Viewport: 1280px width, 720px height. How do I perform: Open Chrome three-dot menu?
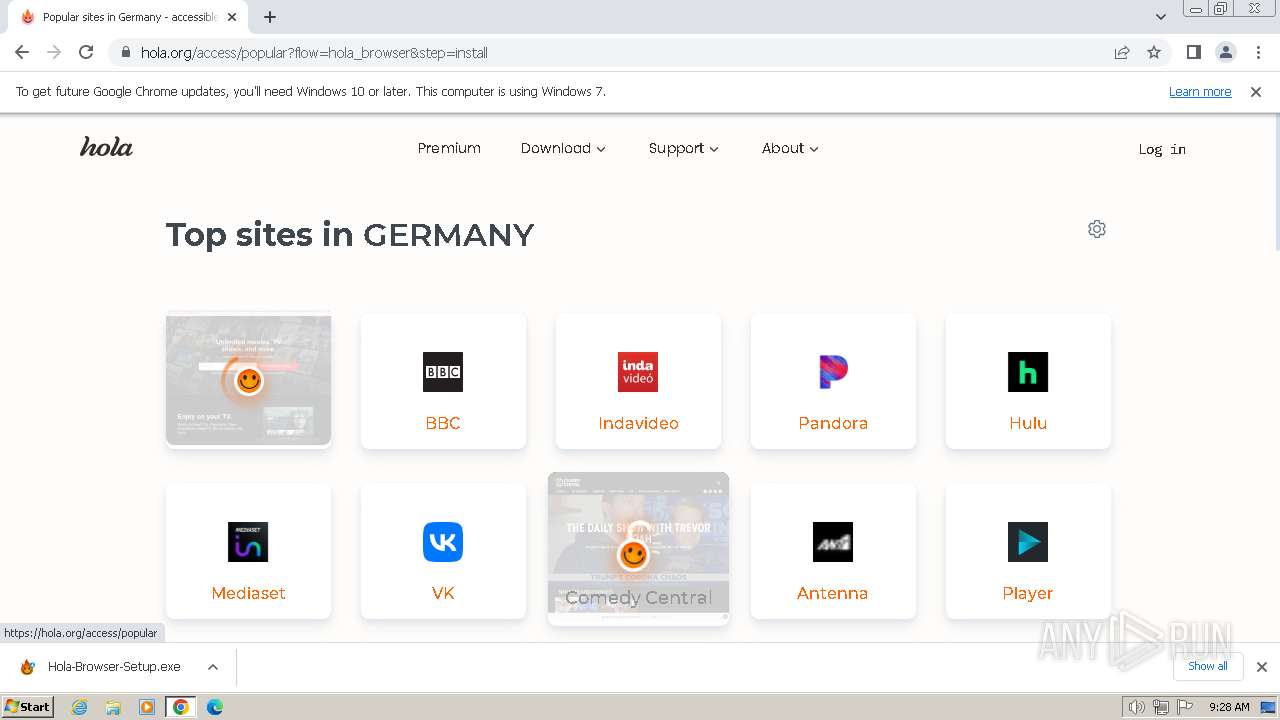(1258, 52)
